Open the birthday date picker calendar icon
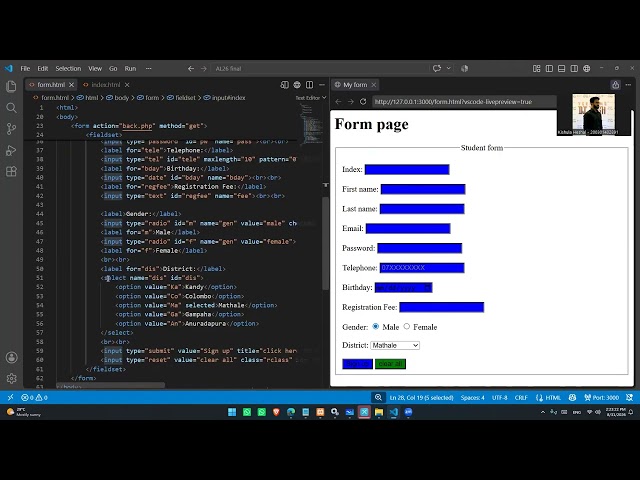Image resolution: width=640 pixels, height=480 pixels. [427, 287]
